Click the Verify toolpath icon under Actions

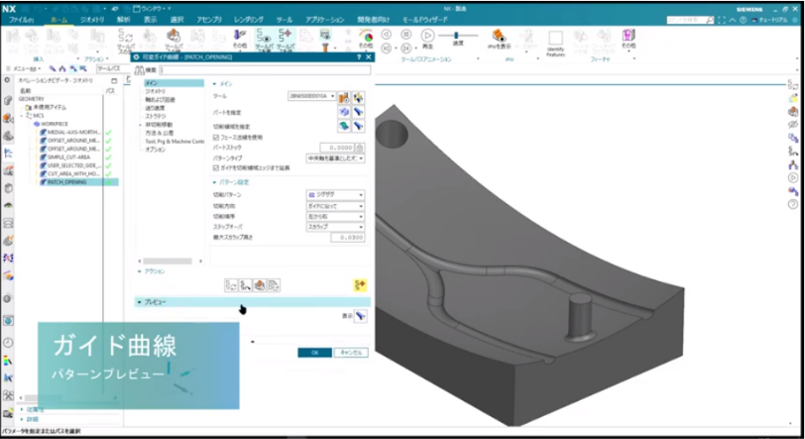(259, 285)
